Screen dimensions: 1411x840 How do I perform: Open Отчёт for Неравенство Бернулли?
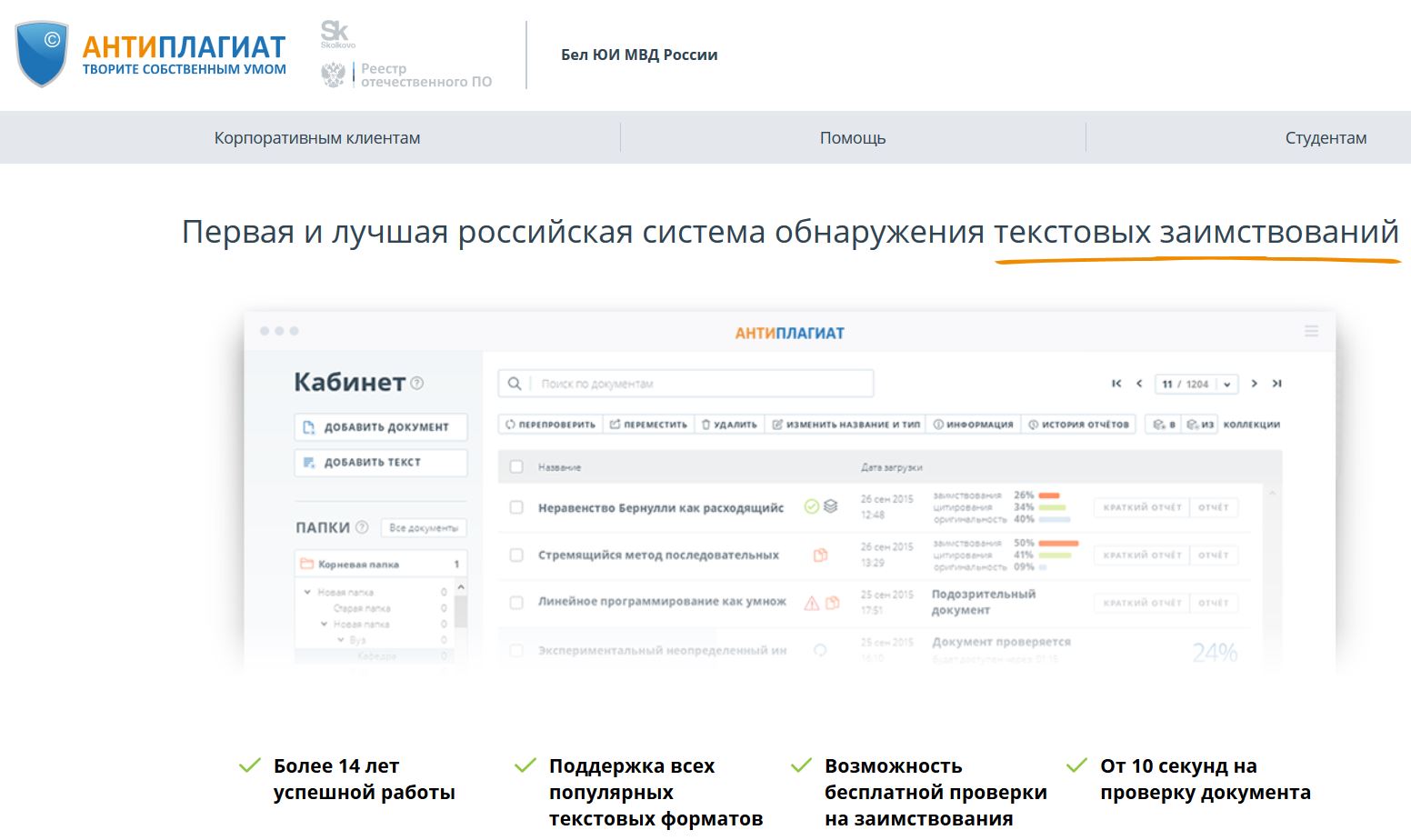tap(1213, 507)
